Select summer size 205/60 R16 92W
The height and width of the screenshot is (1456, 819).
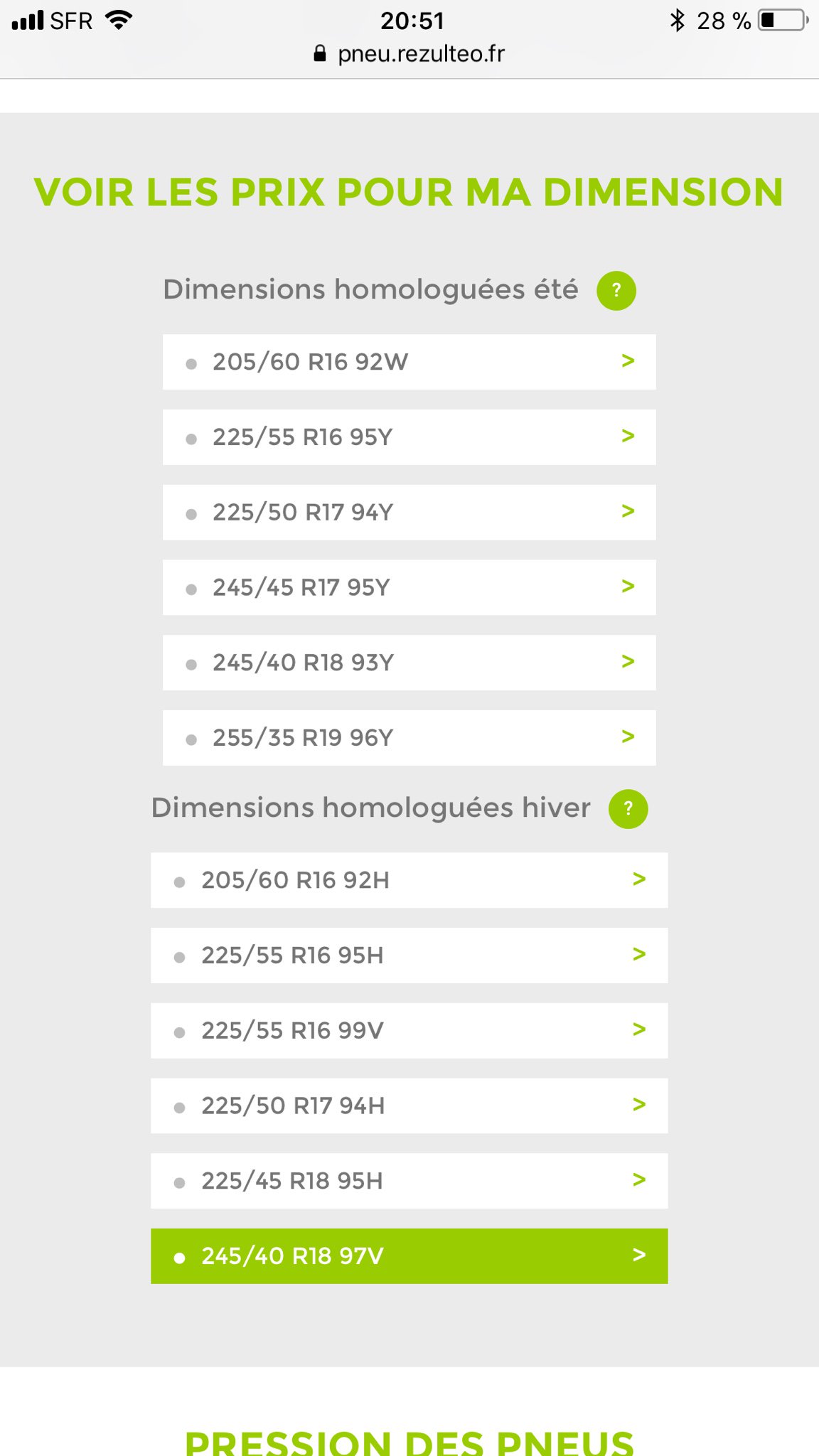pos(409,362)
